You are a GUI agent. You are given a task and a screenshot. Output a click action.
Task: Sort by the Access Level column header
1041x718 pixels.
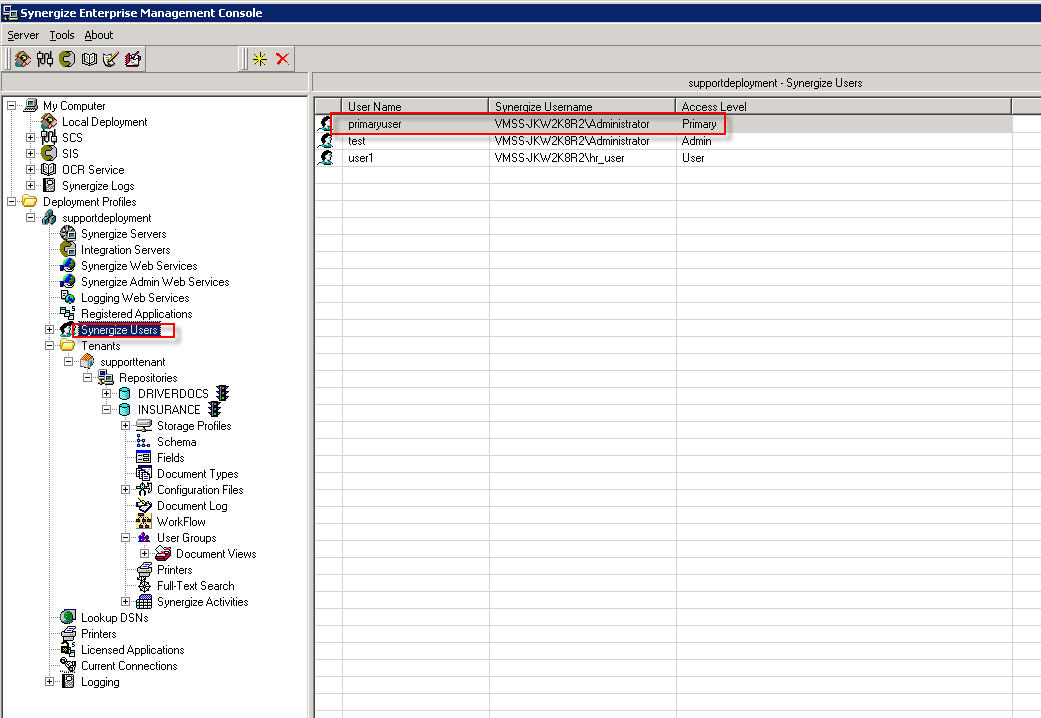pyautogui.click(x=844, y=106)
